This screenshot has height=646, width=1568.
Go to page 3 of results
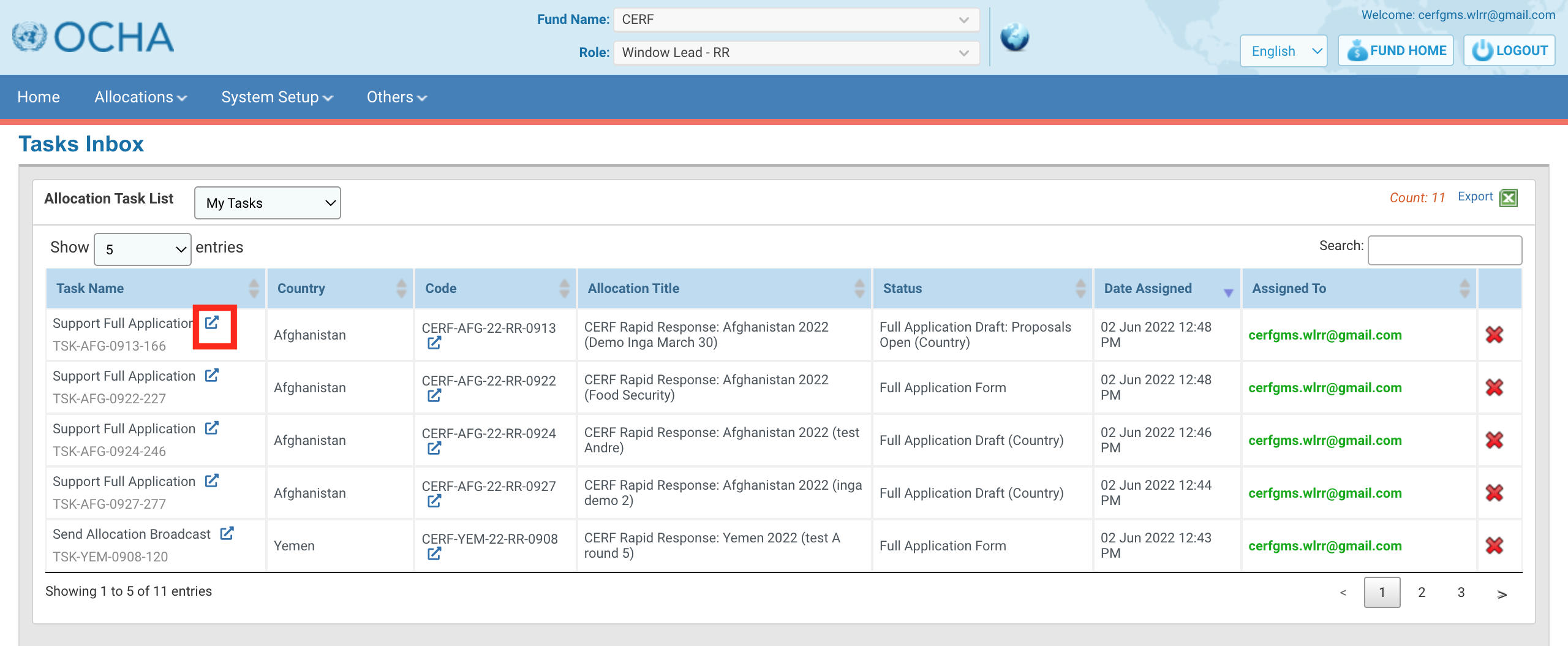tap(1461, 593)
